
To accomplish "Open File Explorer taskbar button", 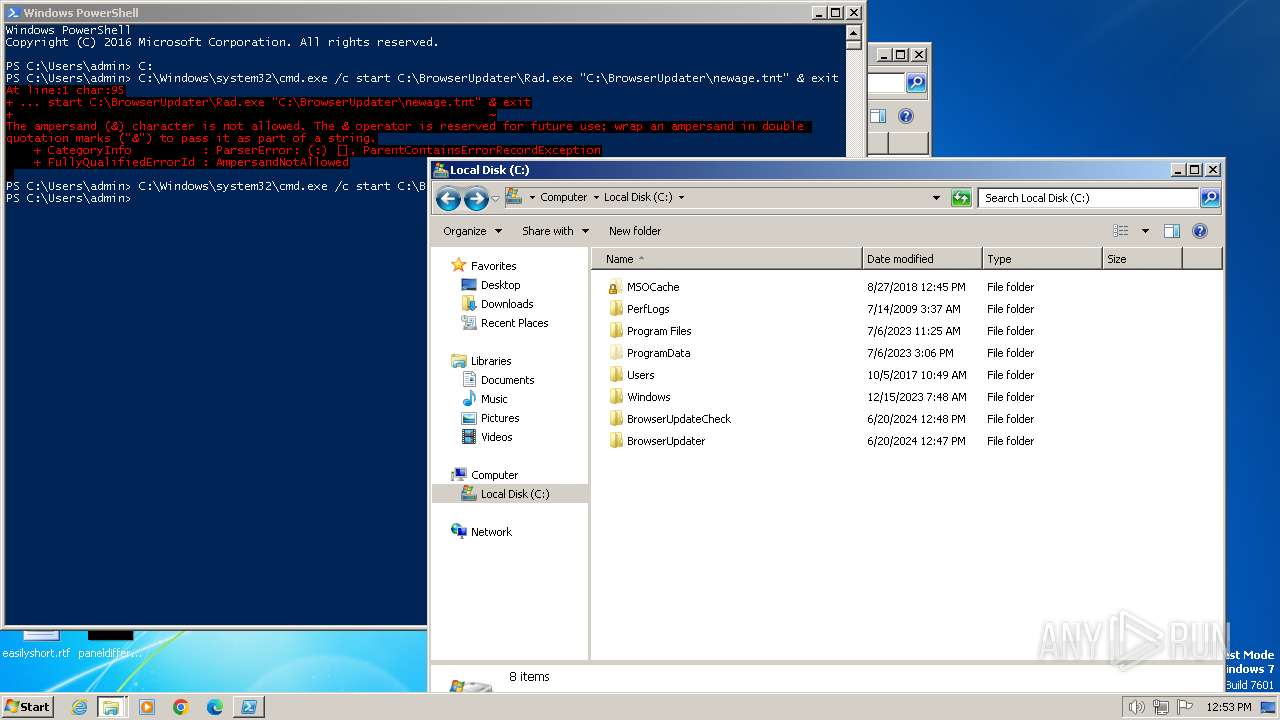I will [x=111, y=707].
